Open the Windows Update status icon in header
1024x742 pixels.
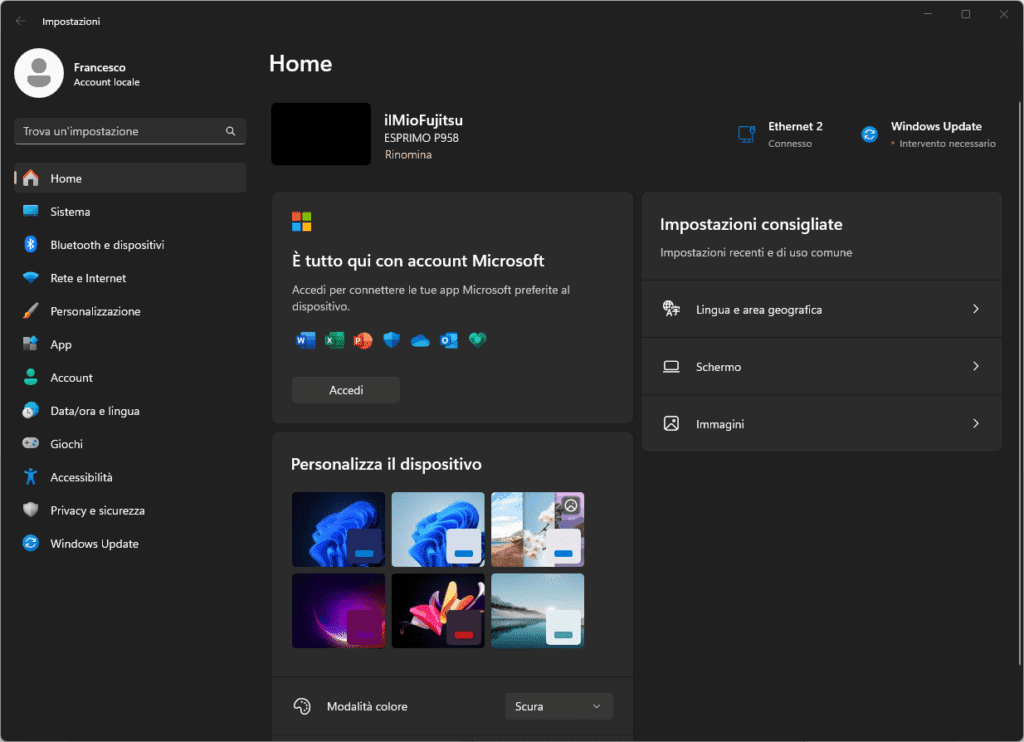[869, 134]
